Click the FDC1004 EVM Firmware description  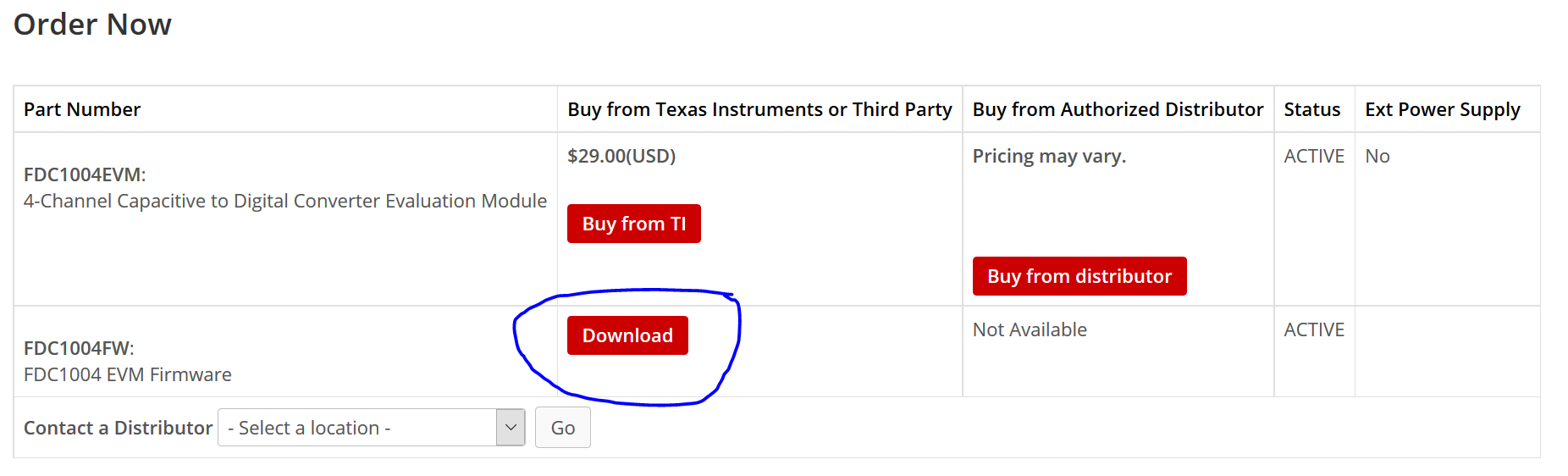tap(128, 374)
